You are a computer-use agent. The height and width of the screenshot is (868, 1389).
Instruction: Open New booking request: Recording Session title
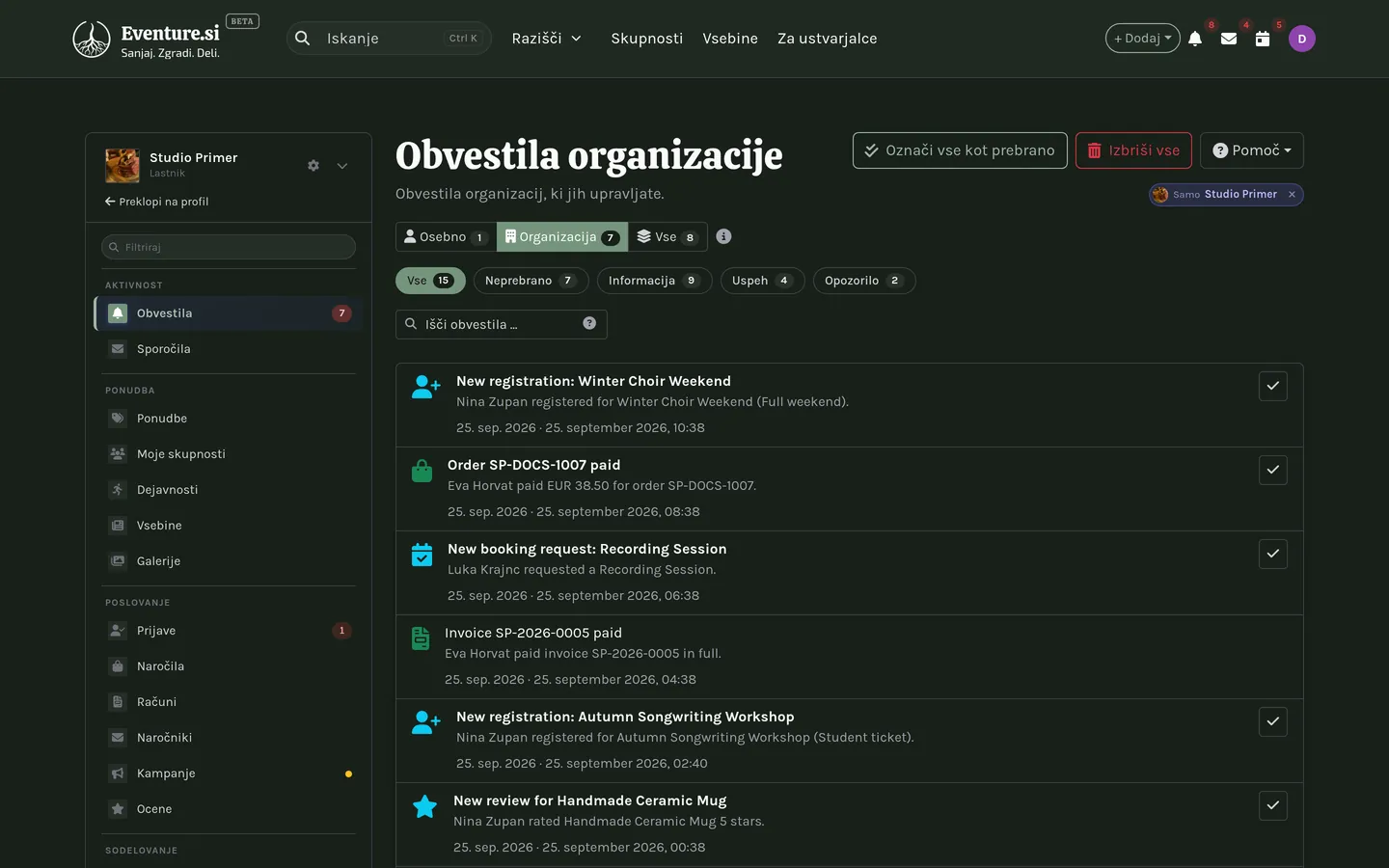point(586,549)
